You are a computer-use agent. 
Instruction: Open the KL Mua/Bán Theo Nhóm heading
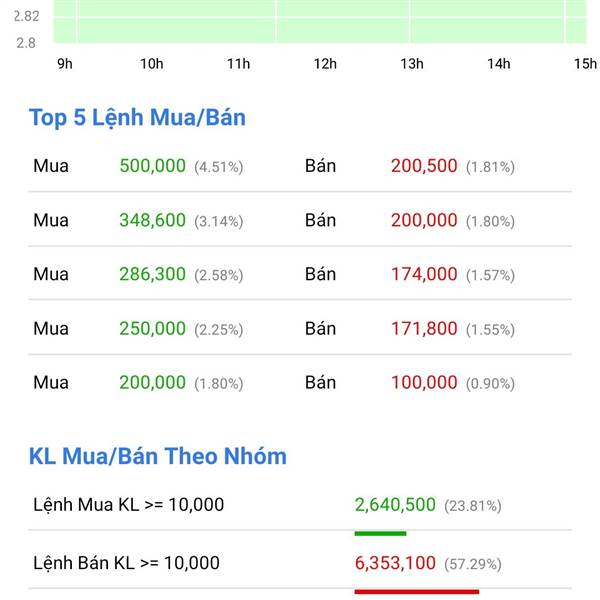[158, 456]
